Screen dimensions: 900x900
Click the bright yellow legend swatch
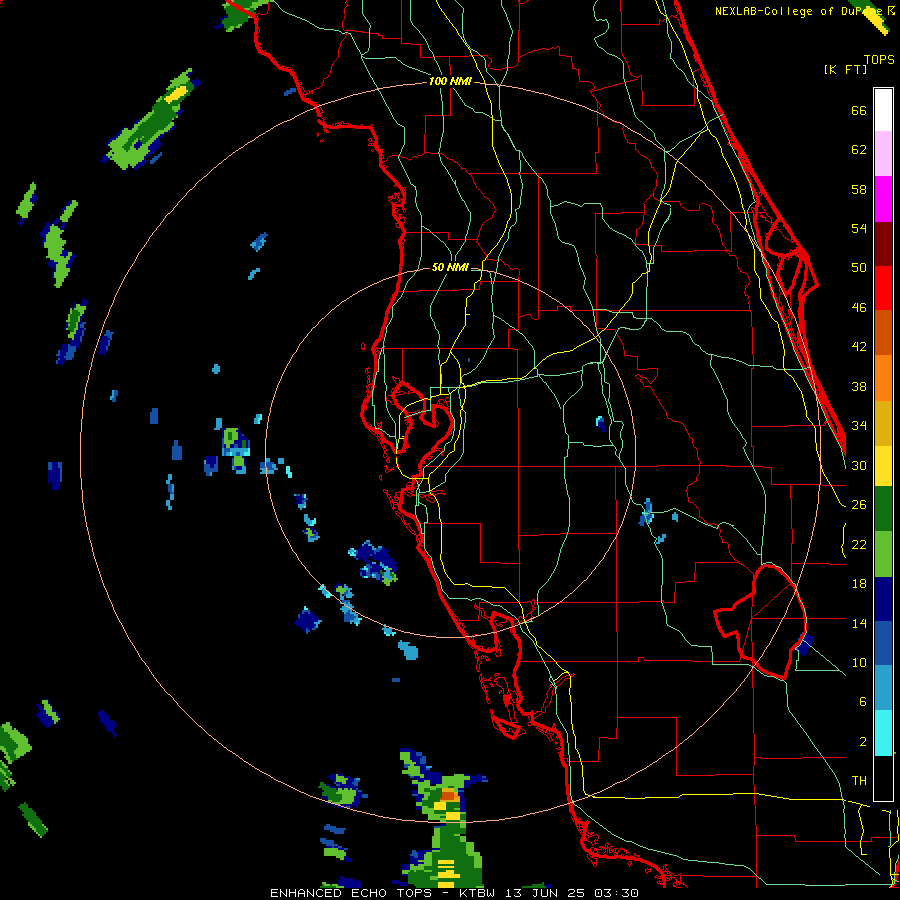(883, 465)
